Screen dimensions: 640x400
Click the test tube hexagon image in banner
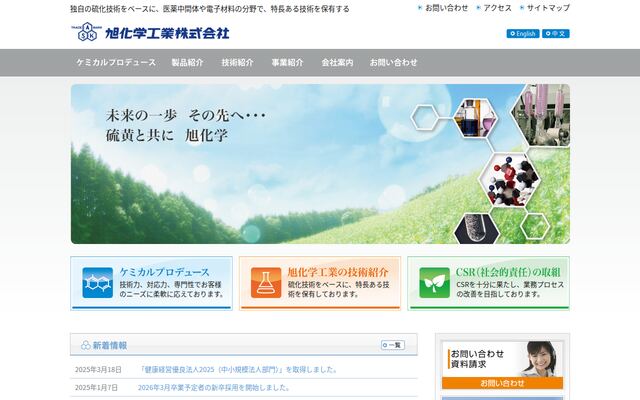pyautogui.click(x=477, y=229)
